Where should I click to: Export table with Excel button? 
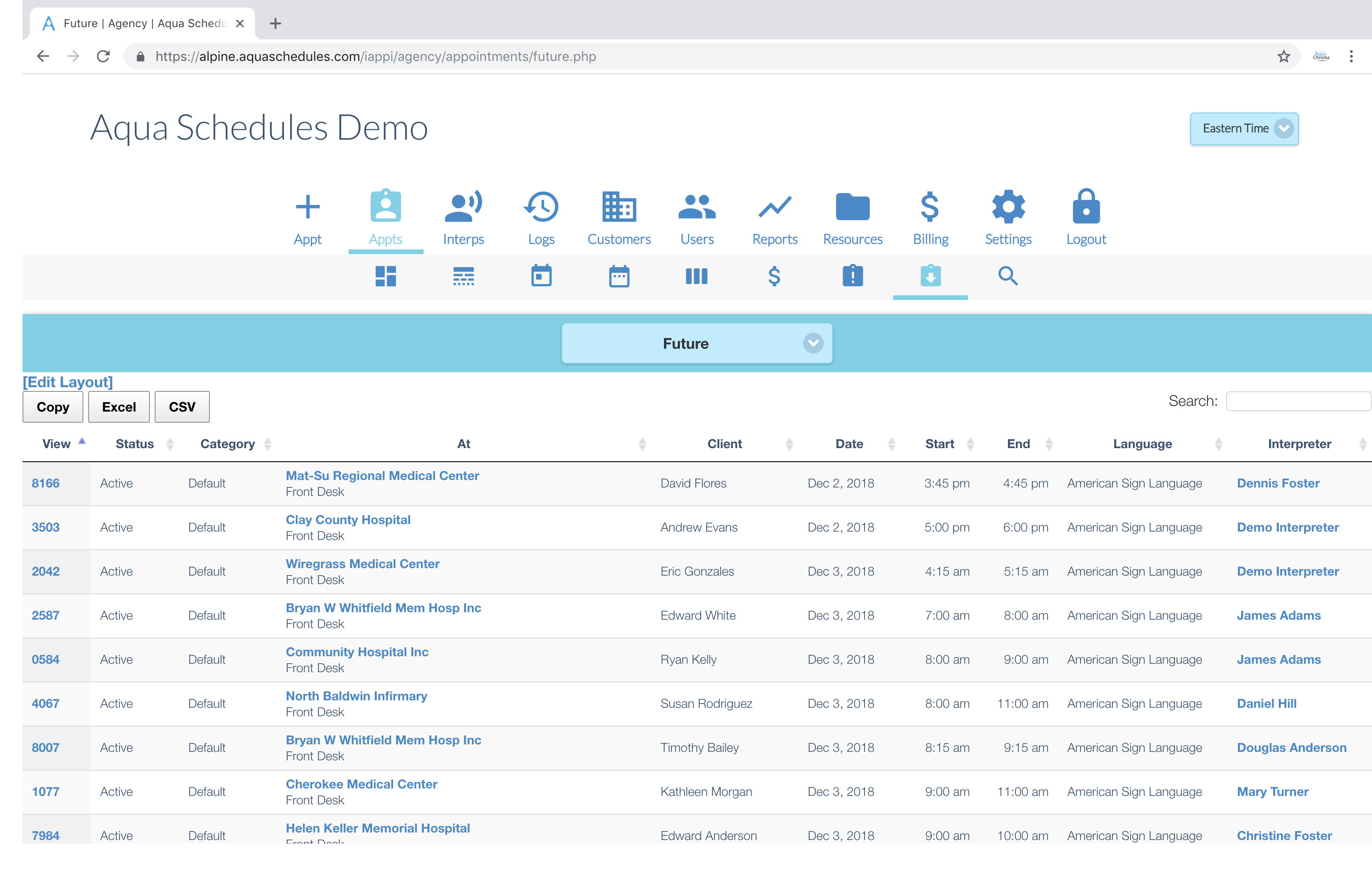pos(119,406)
